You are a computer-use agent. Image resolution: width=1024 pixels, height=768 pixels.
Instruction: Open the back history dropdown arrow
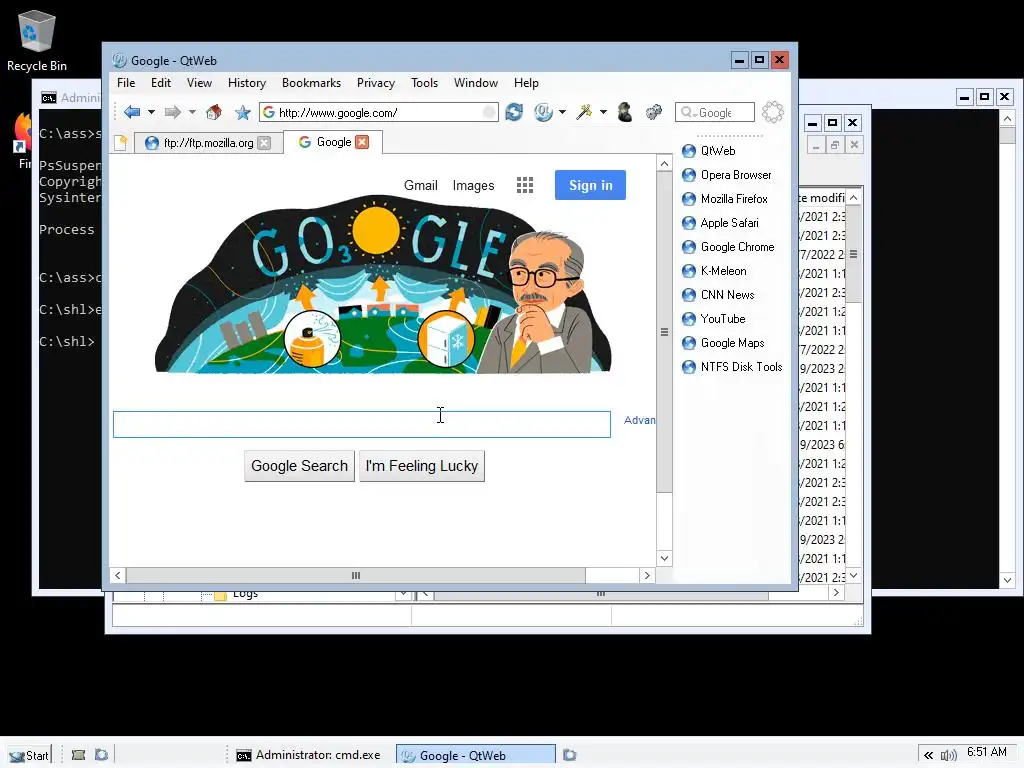coord(152,112)
